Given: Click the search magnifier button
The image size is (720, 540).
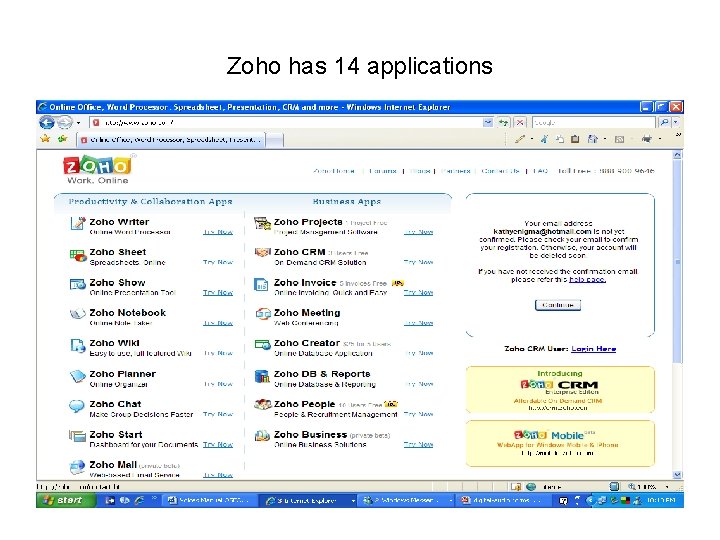Looking at the screenshot, I should coord(664,123).
